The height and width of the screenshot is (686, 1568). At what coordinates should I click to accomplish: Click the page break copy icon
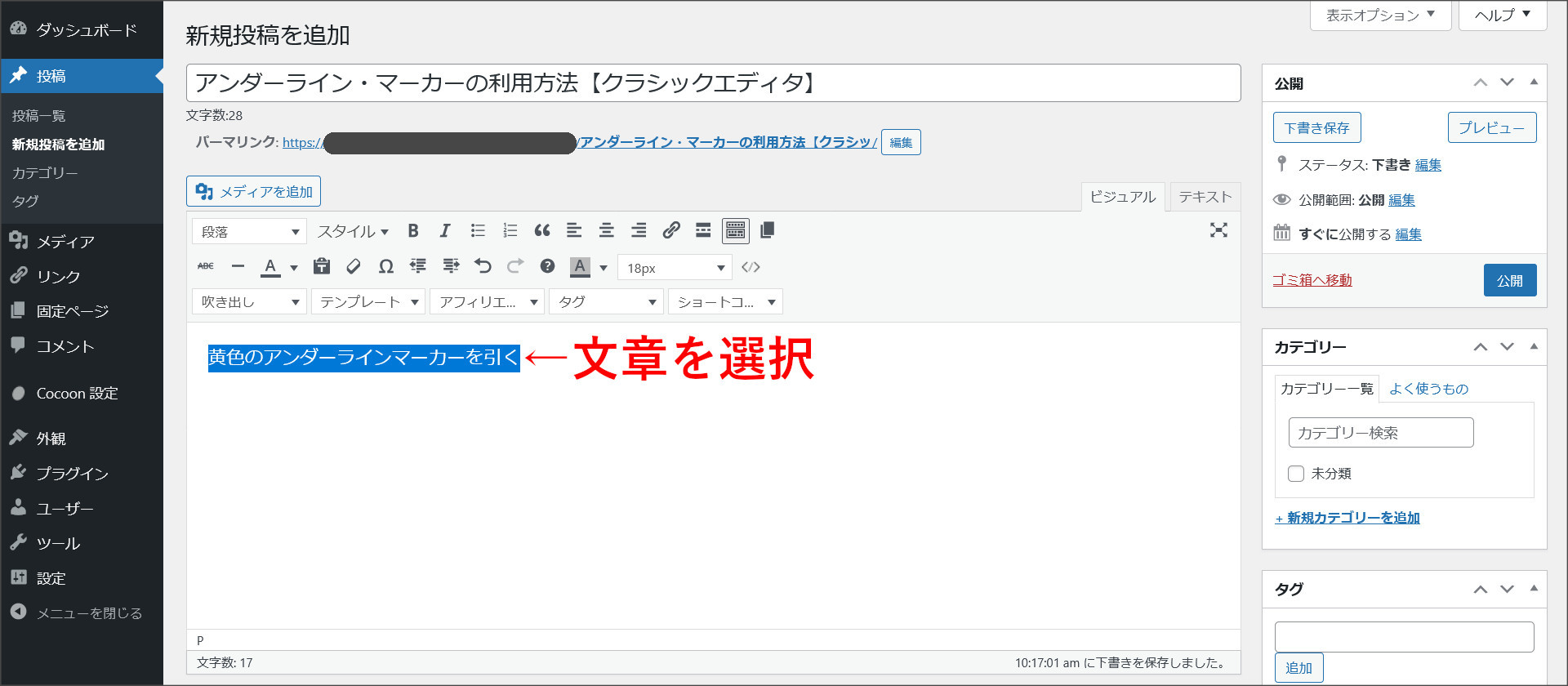tap(767, 231)
